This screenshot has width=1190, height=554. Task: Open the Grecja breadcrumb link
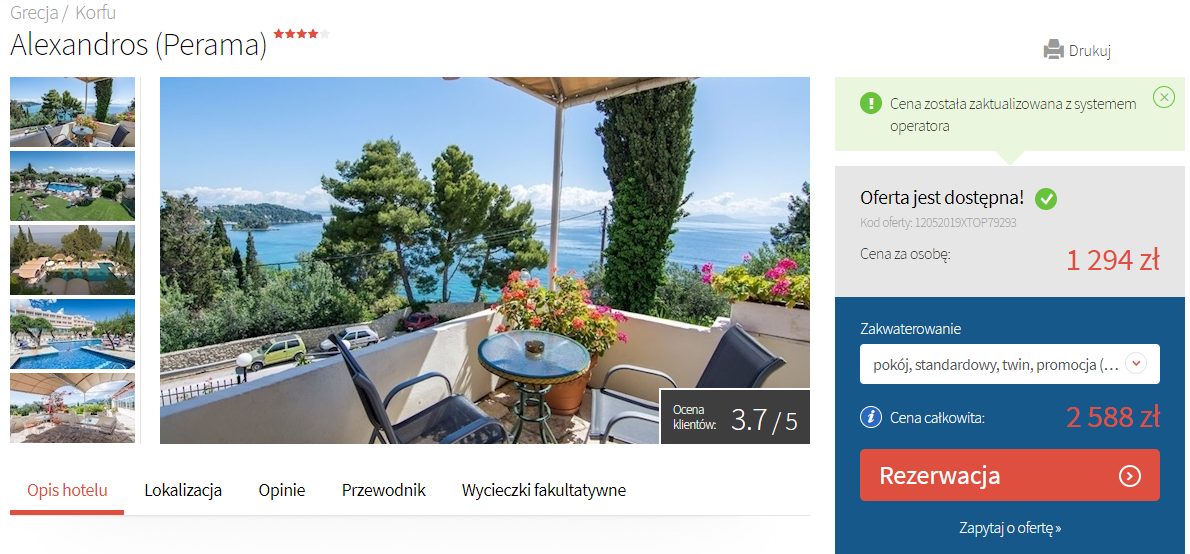pyautogui.click(x=34, y=12)
